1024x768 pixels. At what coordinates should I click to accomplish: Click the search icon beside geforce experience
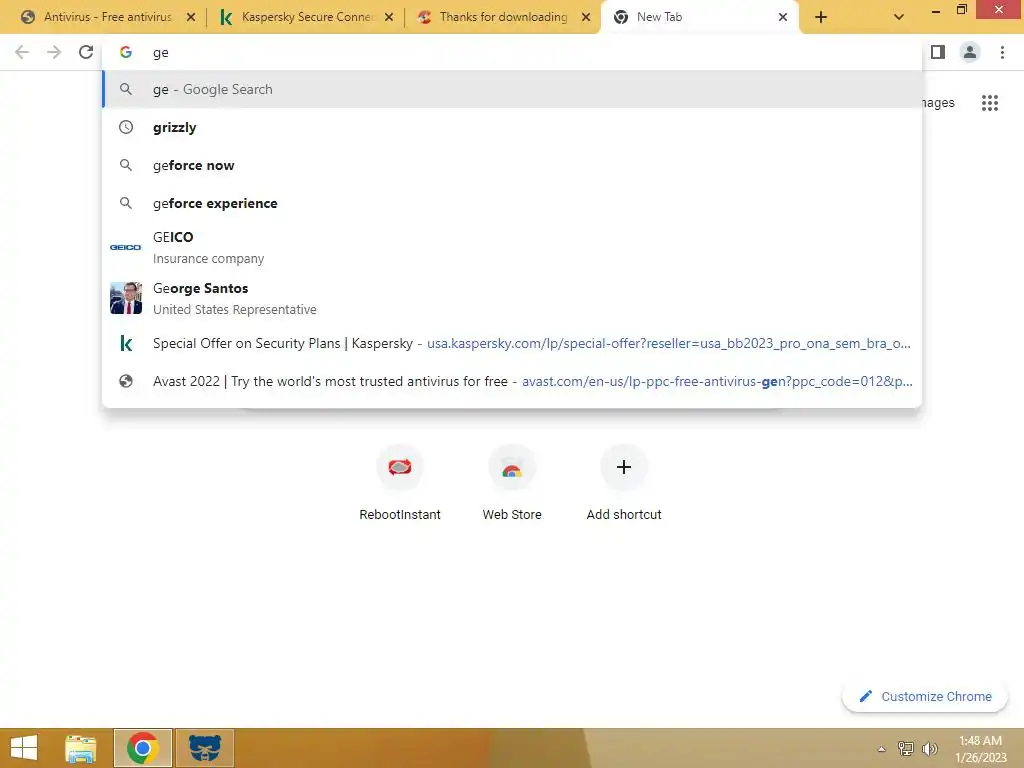126,203
